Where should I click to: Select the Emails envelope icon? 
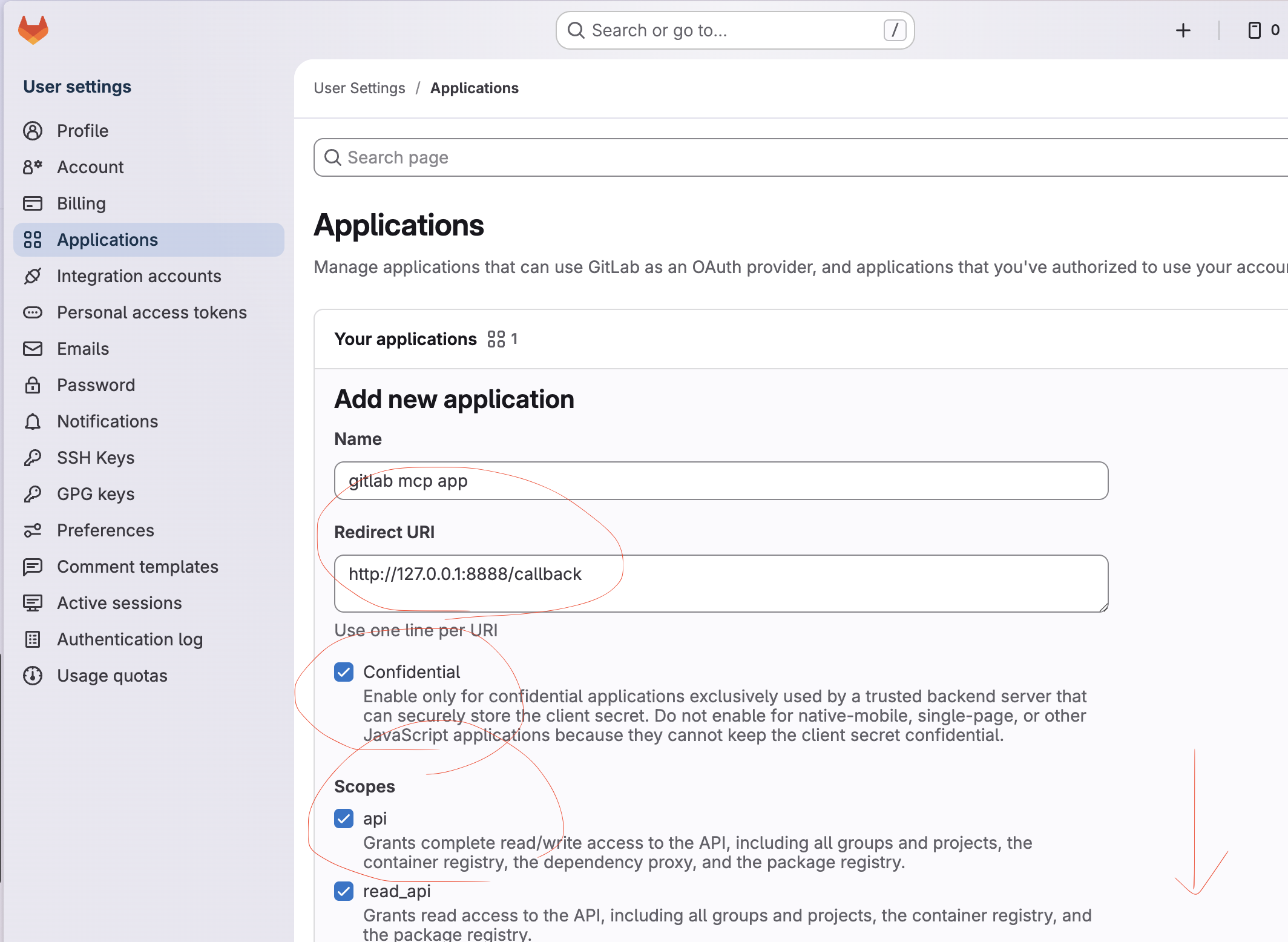click(33, 349)
